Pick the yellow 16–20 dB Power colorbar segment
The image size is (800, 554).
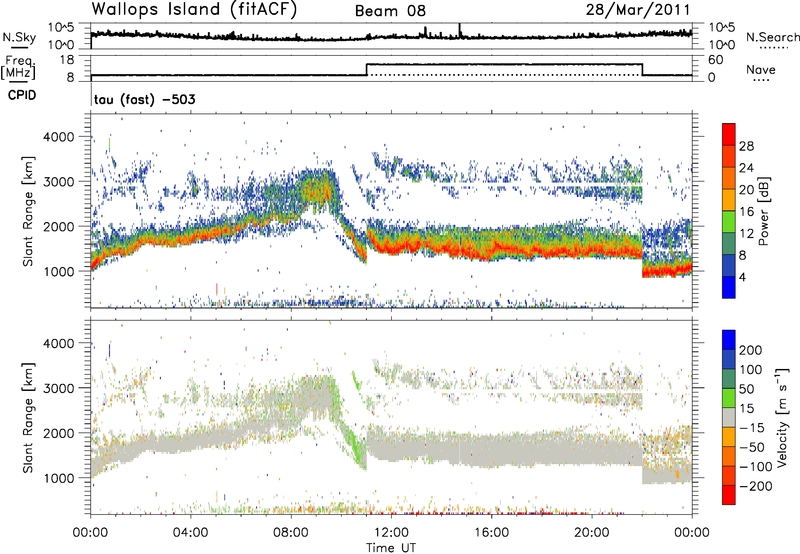tap(729, 199)
